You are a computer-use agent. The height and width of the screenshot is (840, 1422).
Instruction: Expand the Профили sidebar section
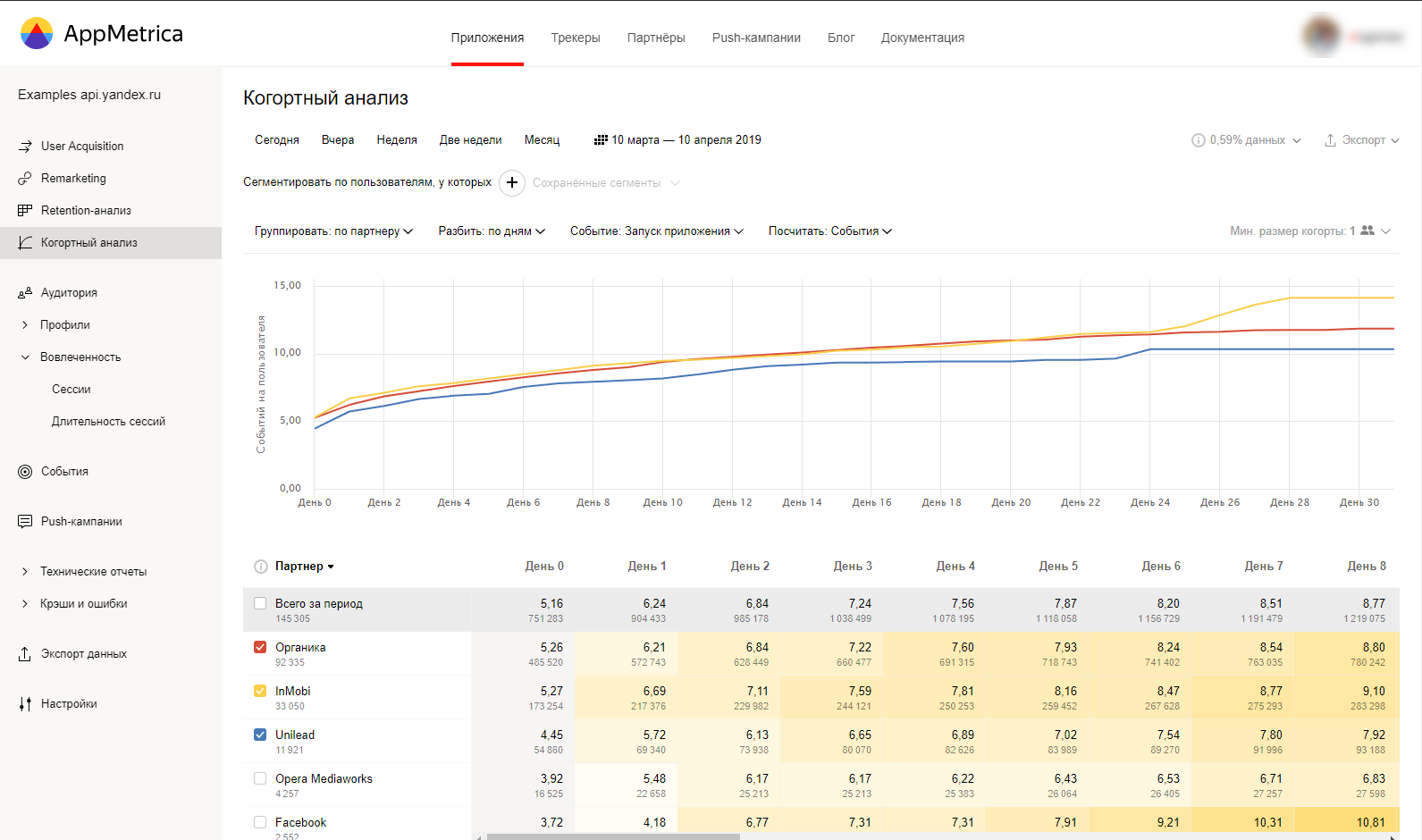25,325
